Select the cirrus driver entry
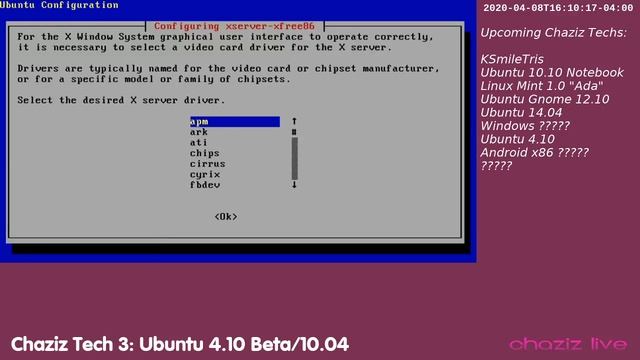Viewport: 640px width, 360px height. (207, 164)
